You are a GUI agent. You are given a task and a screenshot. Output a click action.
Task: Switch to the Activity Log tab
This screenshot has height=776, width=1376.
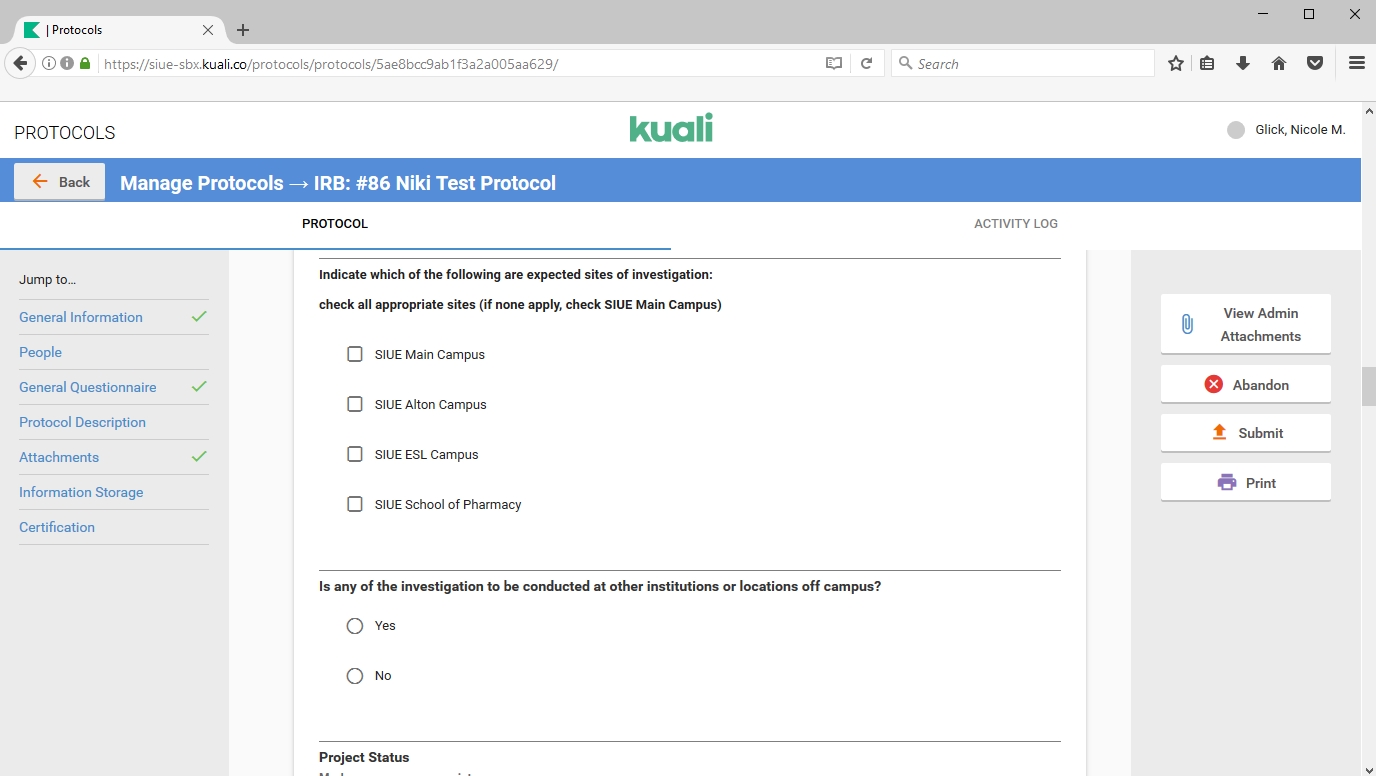[1015, 224]
